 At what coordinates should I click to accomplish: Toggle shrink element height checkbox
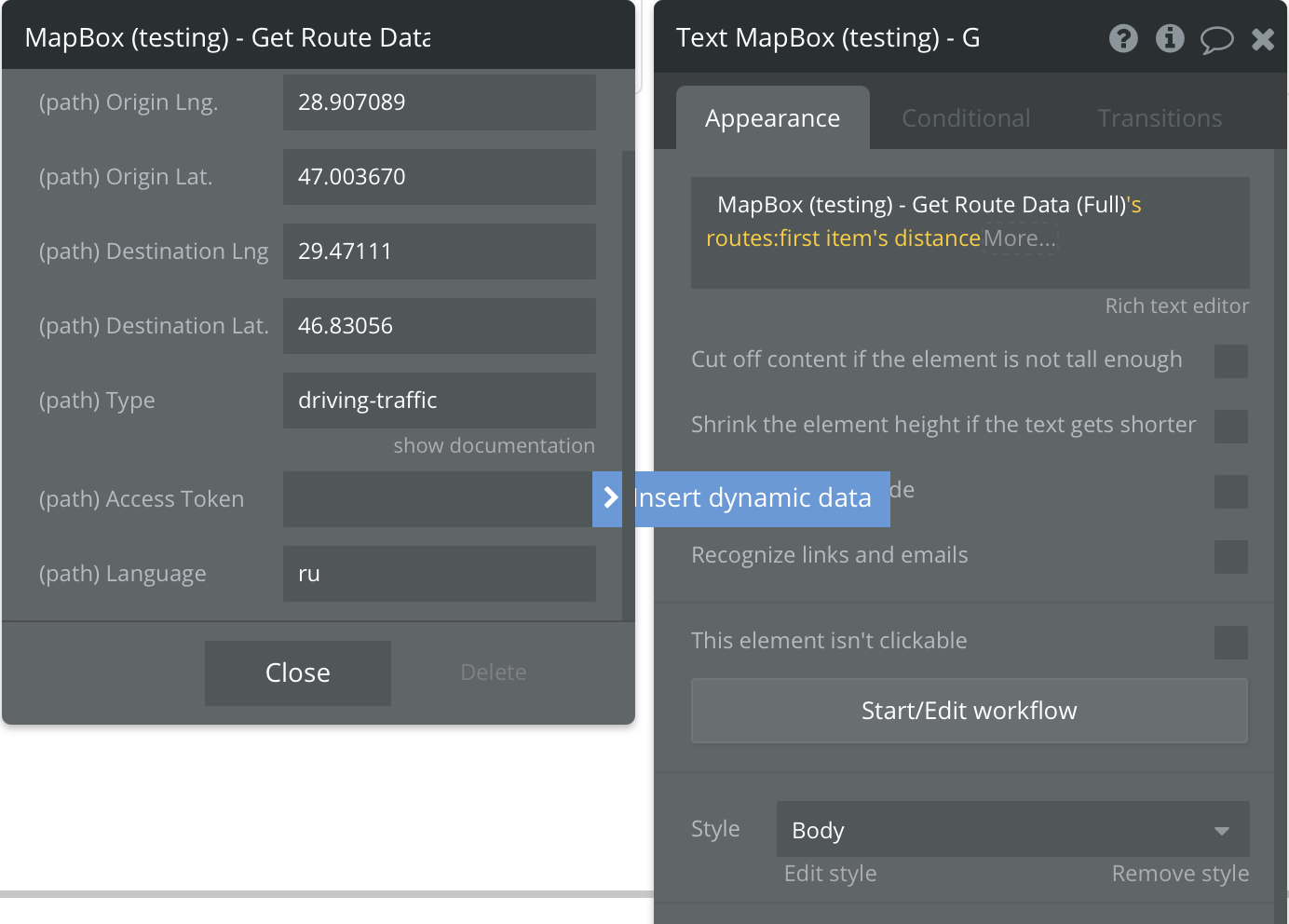(1231, 427)
